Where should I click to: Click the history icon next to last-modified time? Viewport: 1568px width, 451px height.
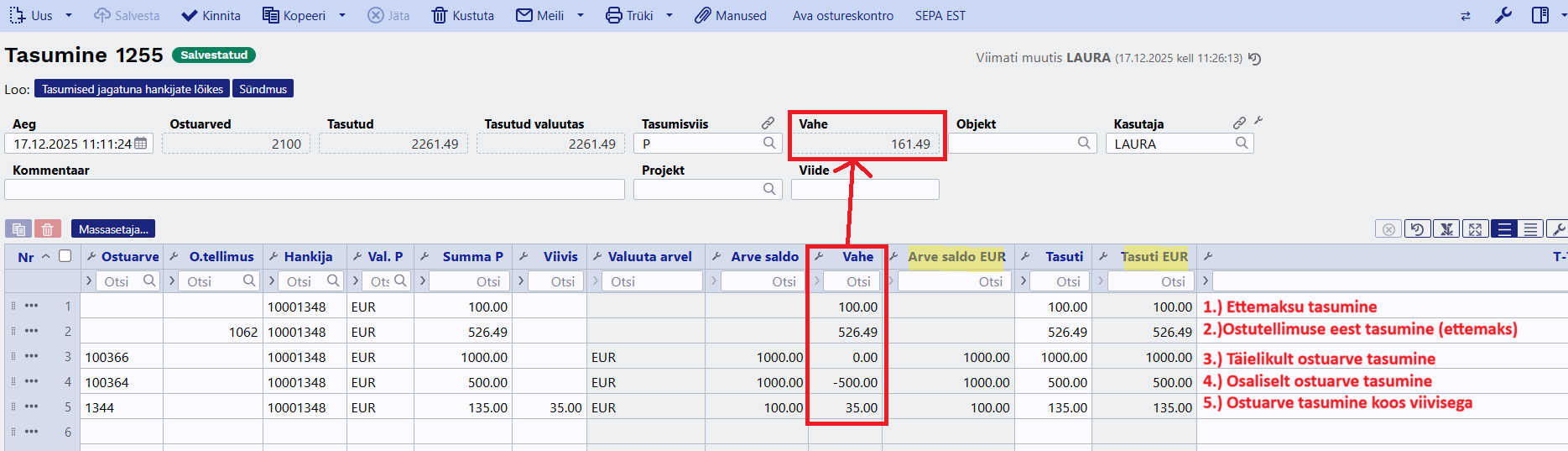(1254, 59)
